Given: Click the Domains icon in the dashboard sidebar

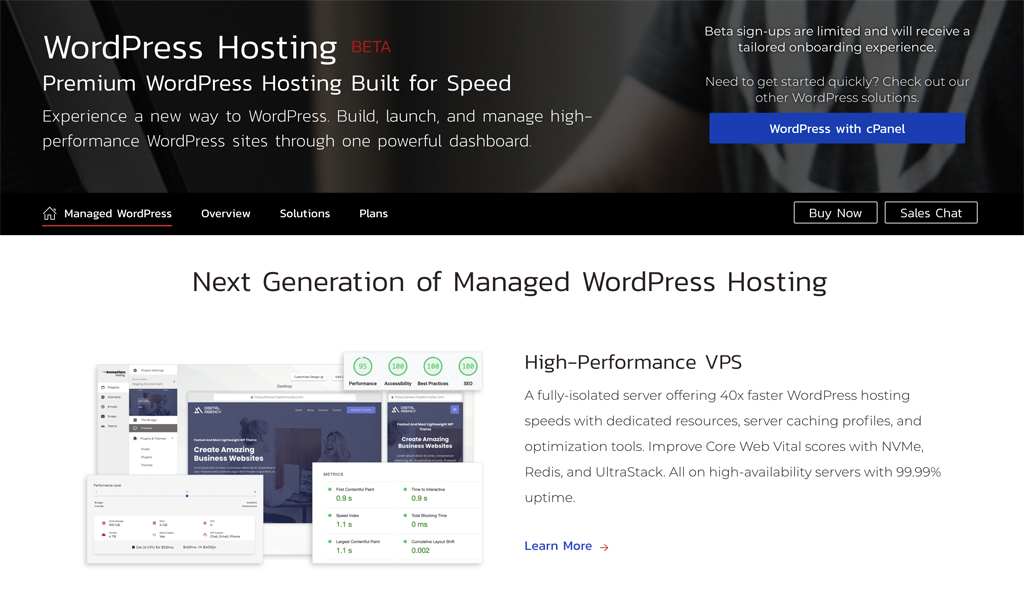Looking at the screenshot, I should coord(103,397).
